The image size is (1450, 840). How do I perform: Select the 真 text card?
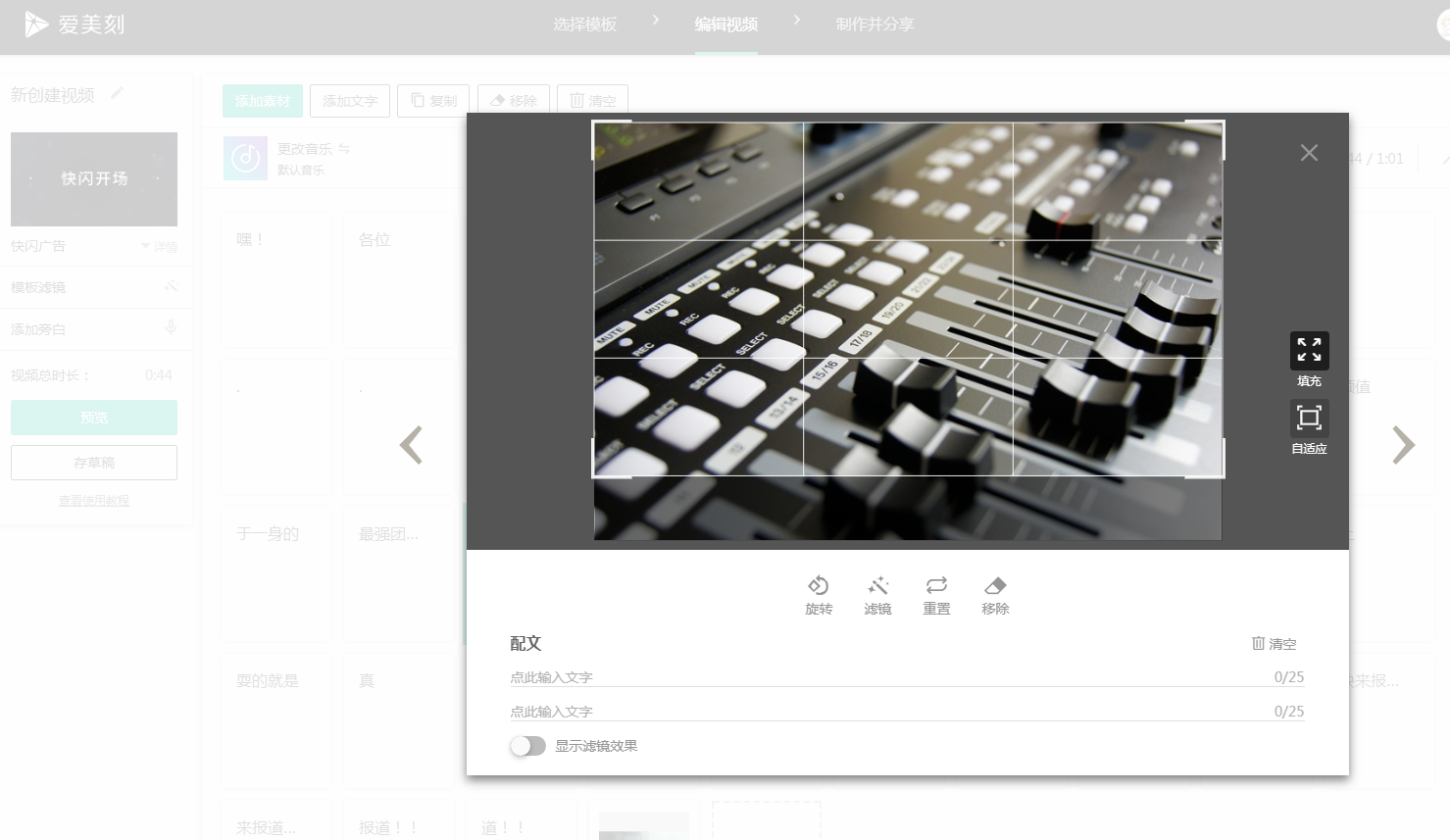coord(398,720)
